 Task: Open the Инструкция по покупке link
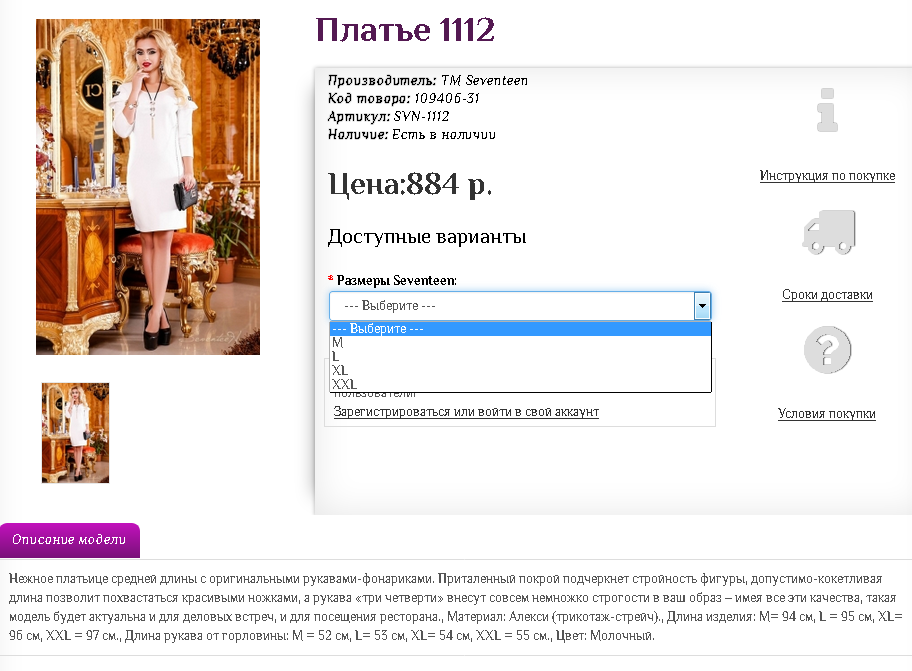click(827, 175)
